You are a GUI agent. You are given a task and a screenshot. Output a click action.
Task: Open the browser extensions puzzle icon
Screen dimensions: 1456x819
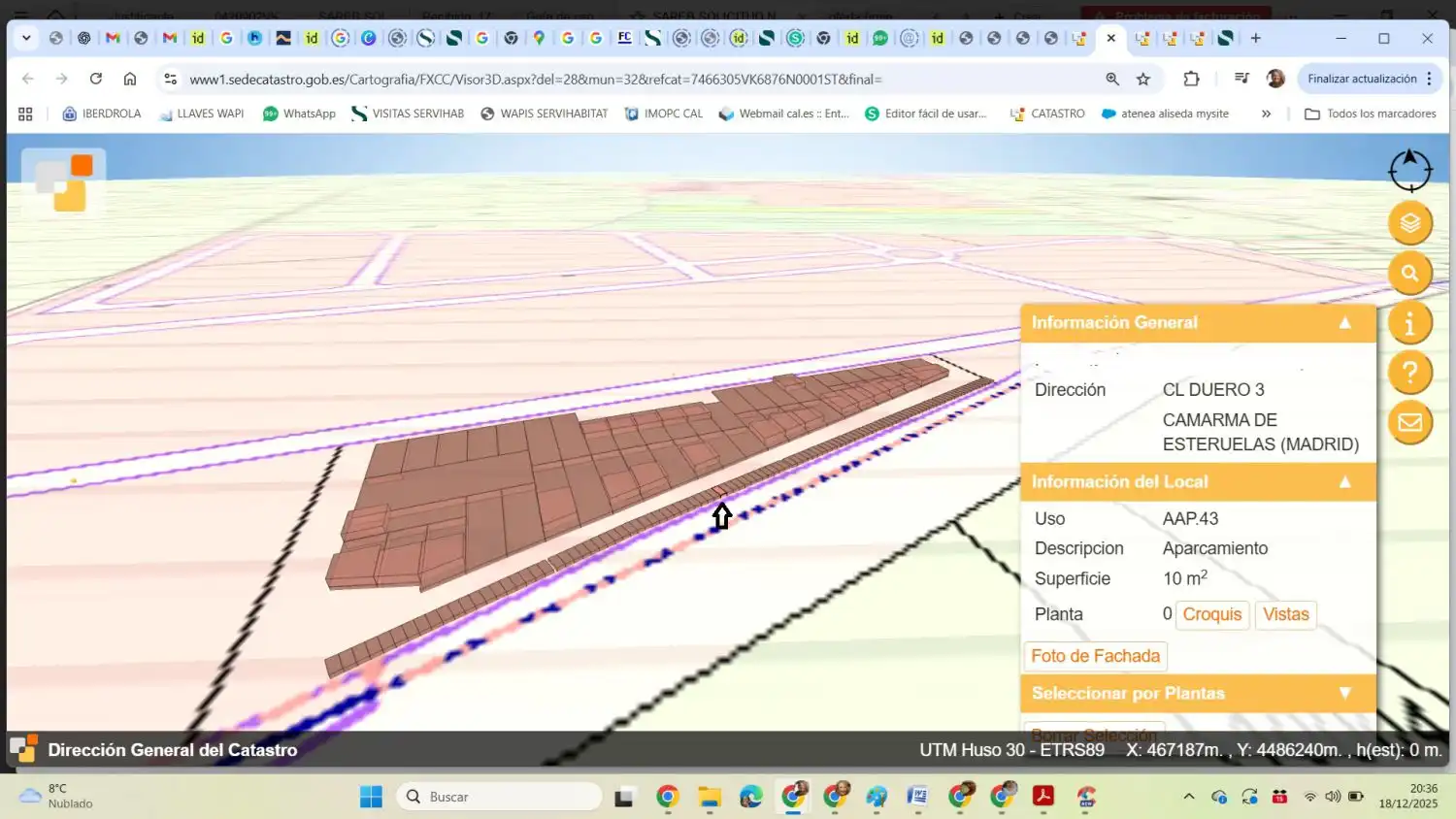[x=1191, y=80]
